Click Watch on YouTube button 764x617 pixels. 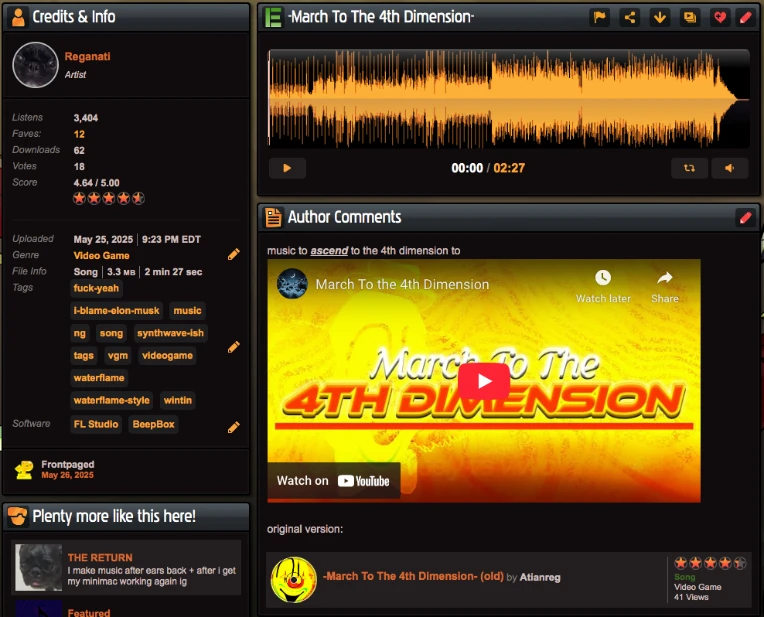(333, 481)
